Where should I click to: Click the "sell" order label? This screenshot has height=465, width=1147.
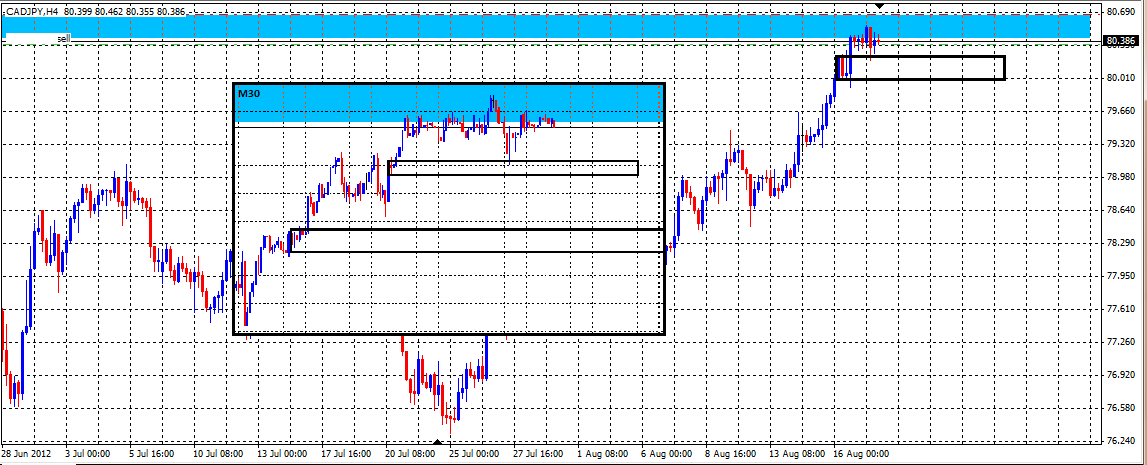tap(63, 38)
